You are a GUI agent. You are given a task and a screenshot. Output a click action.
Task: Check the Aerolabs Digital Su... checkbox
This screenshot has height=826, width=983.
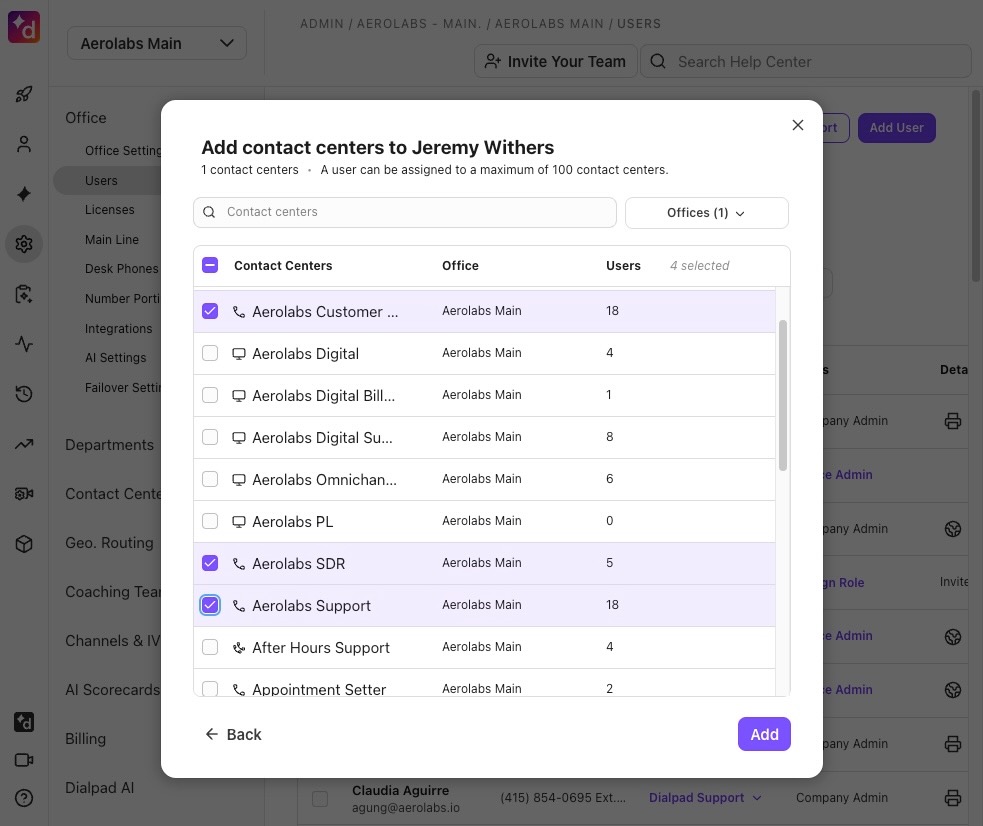[x=210, y=437]
